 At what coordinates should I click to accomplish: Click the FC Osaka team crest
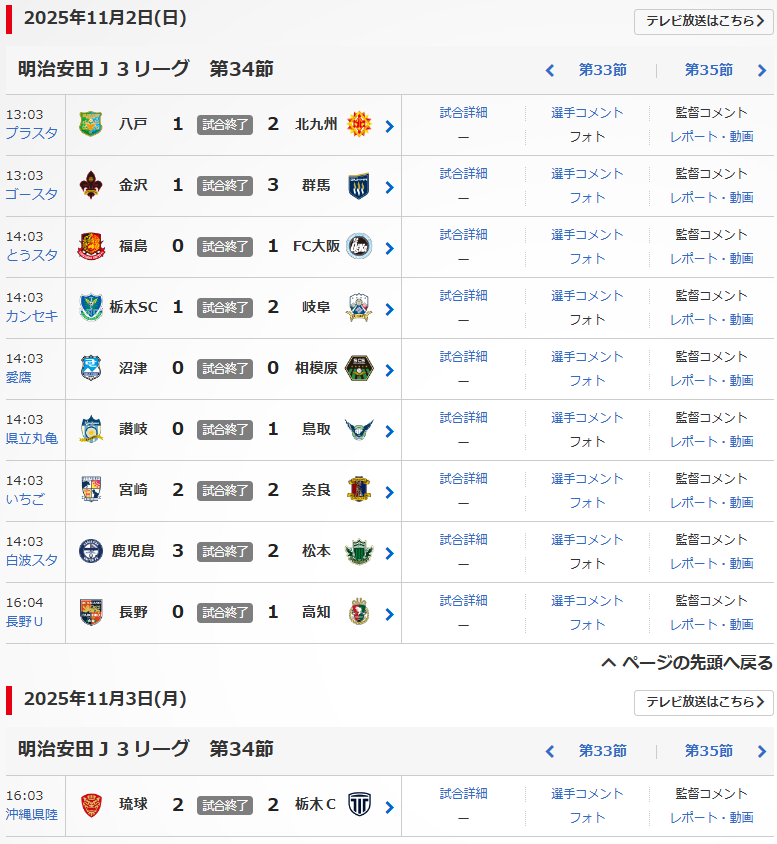click(359, 247)
